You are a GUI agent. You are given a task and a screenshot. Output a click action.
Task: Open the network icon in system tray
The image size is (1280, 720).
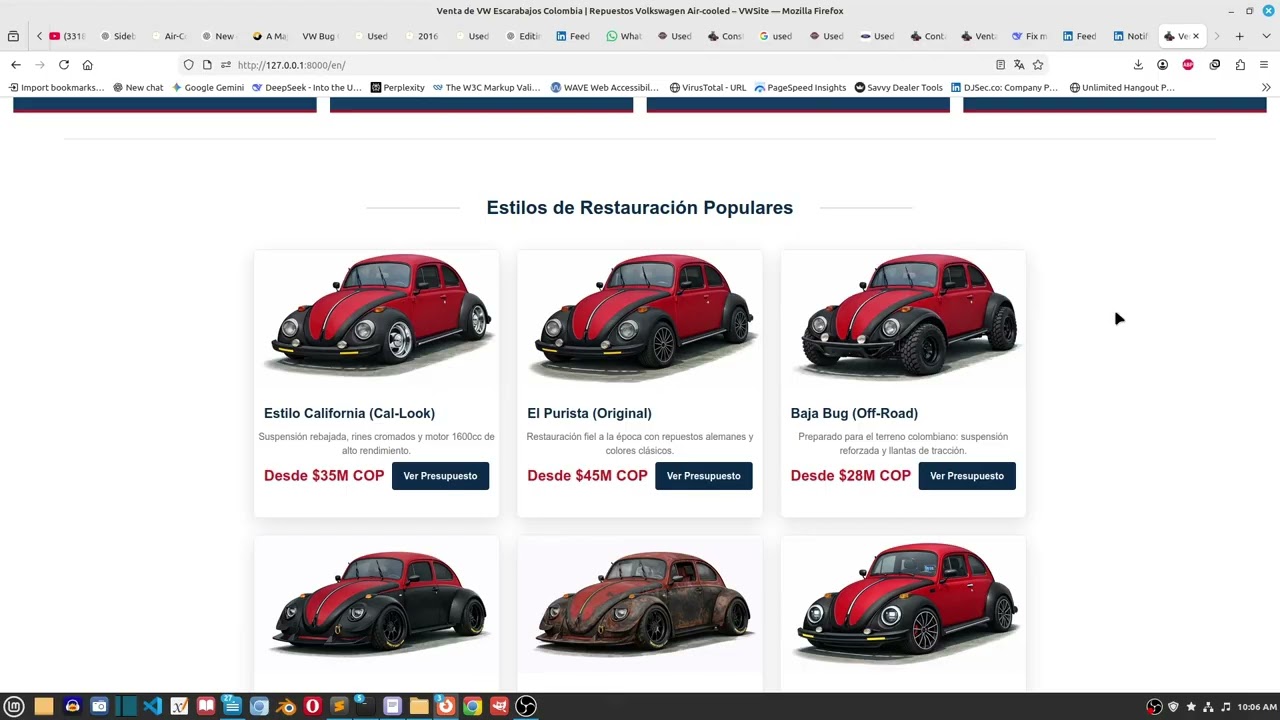point(1209,707)
